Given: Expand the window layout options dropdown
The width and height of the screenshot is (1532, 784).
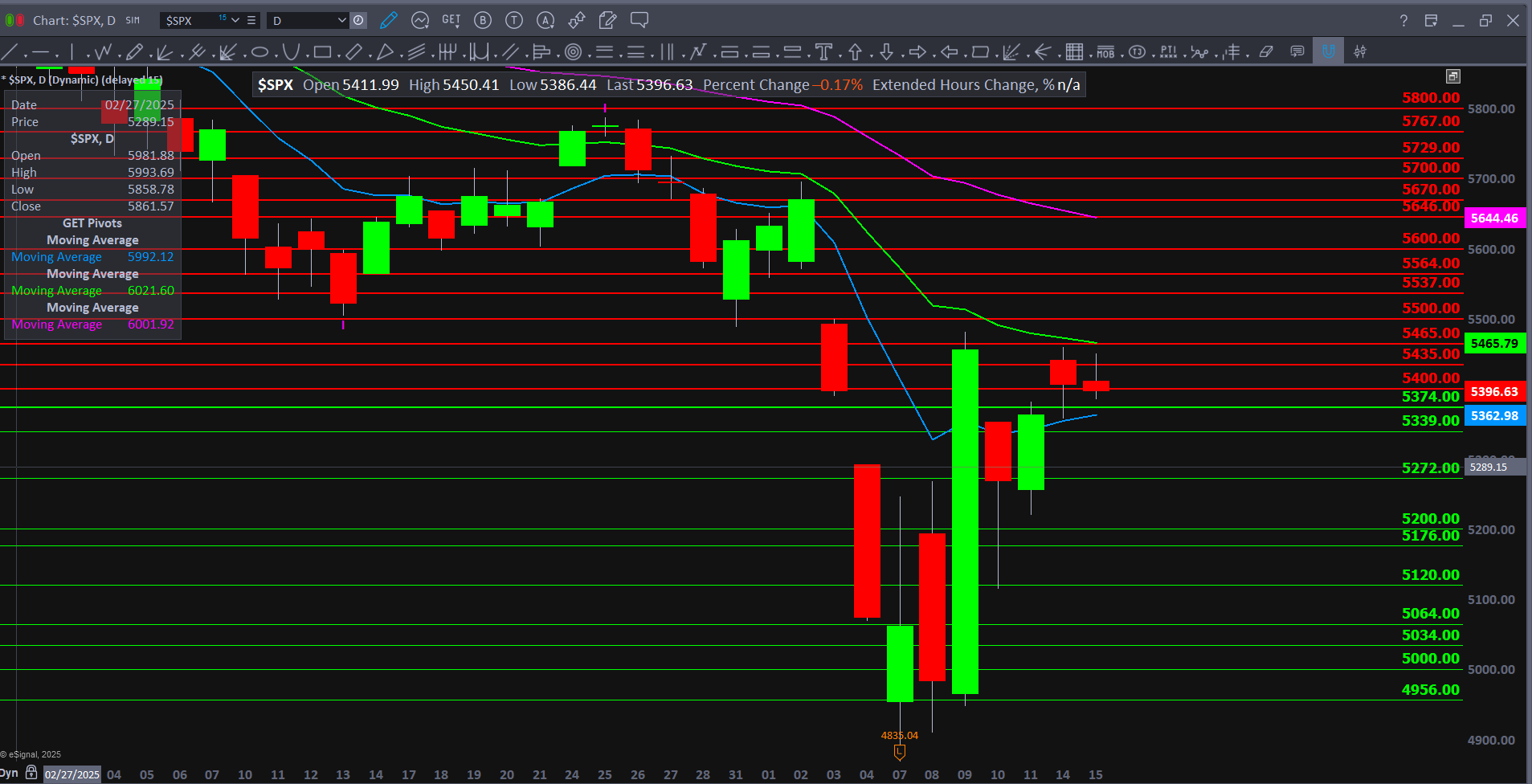Looking at the screenshot, I should pyautogui.click(x=1431, y=20).
